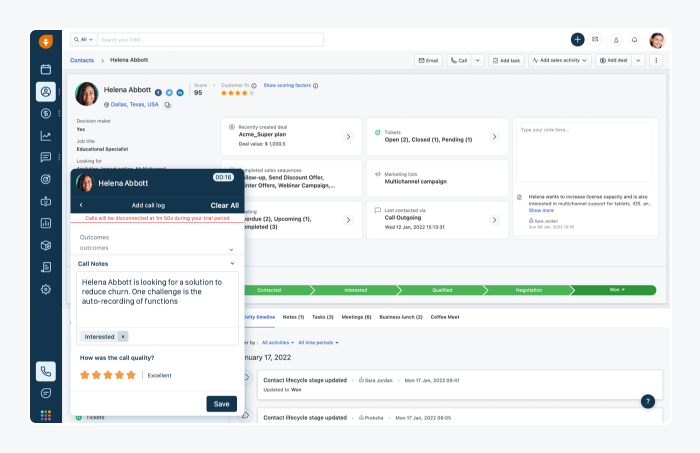700x453 pixels.
Task: Click the info icon beside Customer fit
Action: pyautogui.click(x=254, y=86)
